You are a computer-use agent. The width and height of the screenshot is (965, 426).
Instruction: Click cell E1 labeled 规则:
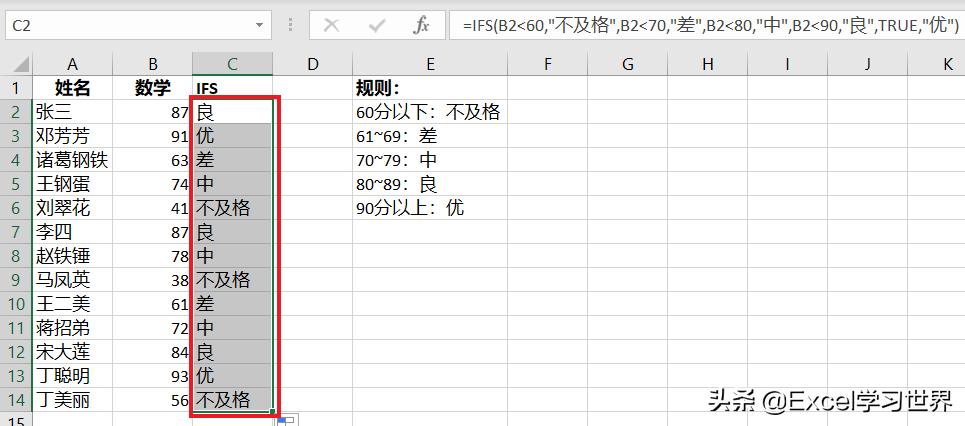(x=429, y=88)
